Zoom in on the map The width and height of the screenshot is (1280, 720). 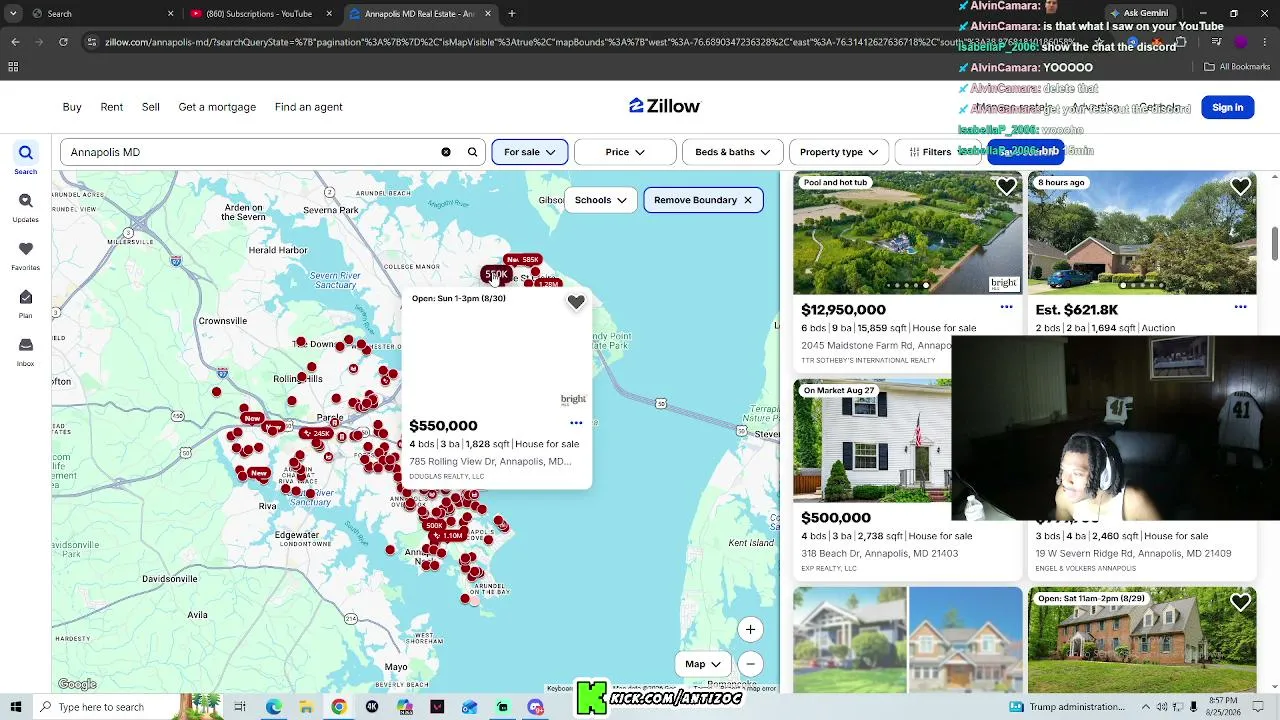point(750,629)
